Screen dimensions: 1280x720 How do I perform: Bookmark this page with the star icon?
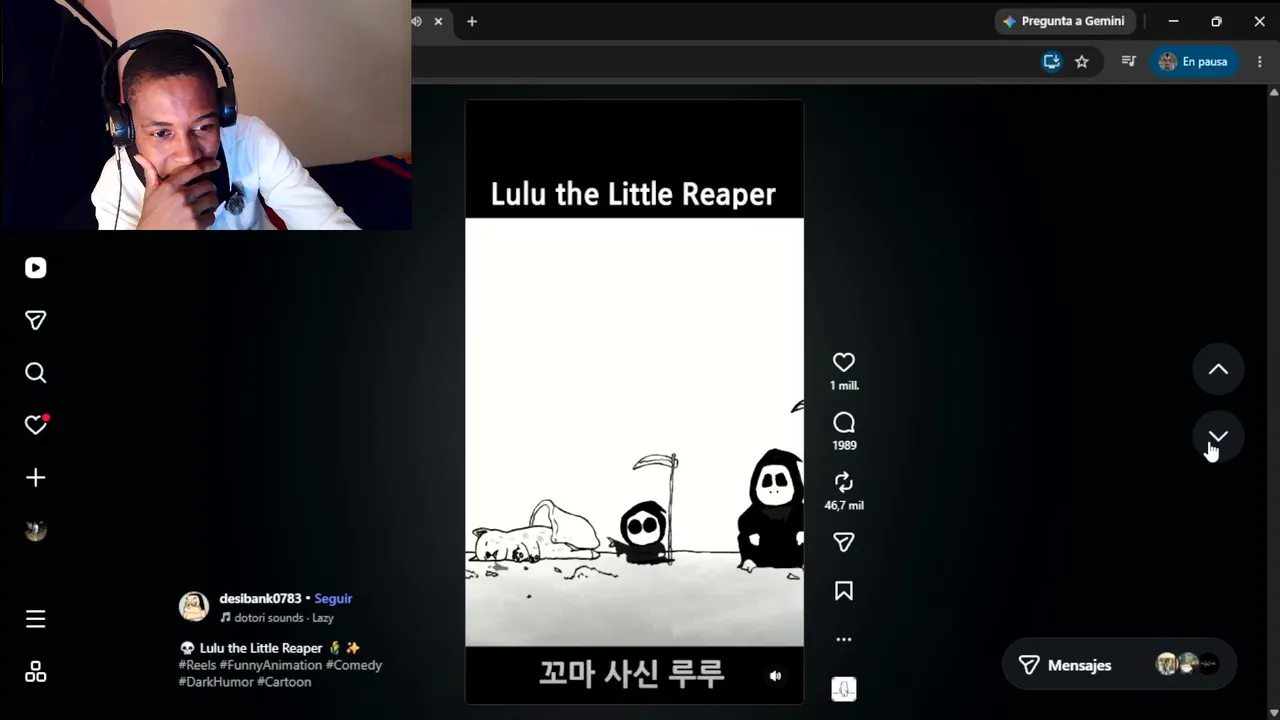pos(1082,62)
